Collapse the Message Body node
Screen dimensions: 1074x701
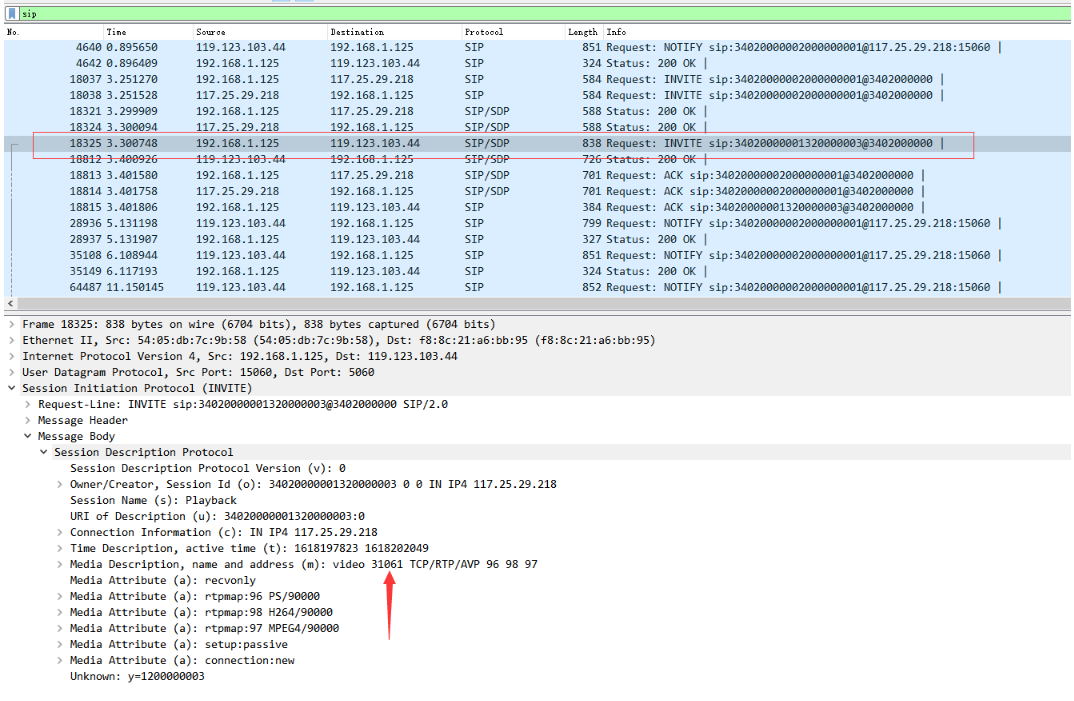coord(27,436)
